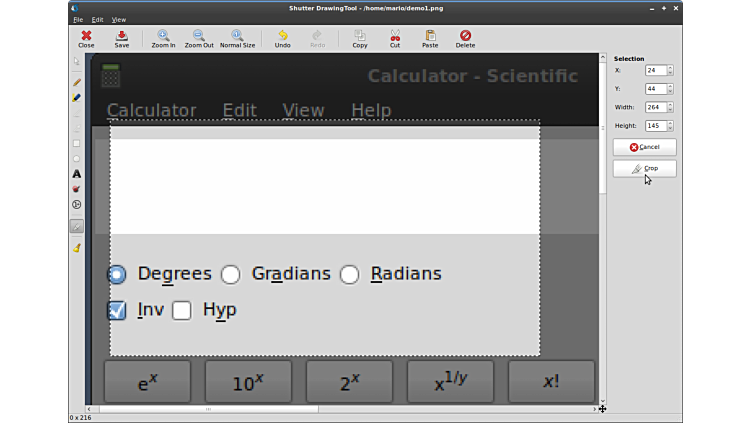Viewport: 752px width, 423px height.
Task: Pick the rectangle shape tool
Action: click(x=77, y=143)
